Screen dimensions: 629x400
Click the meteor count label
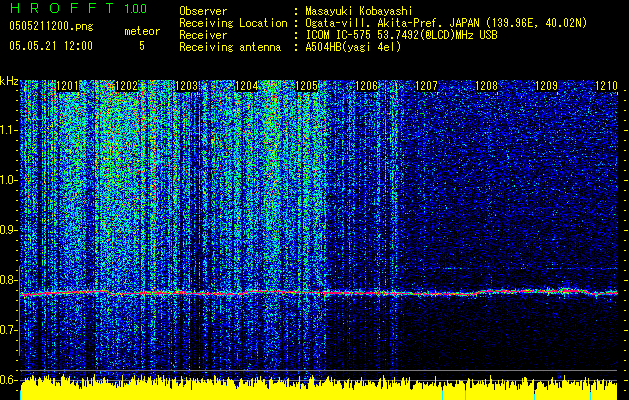point(142,31)
